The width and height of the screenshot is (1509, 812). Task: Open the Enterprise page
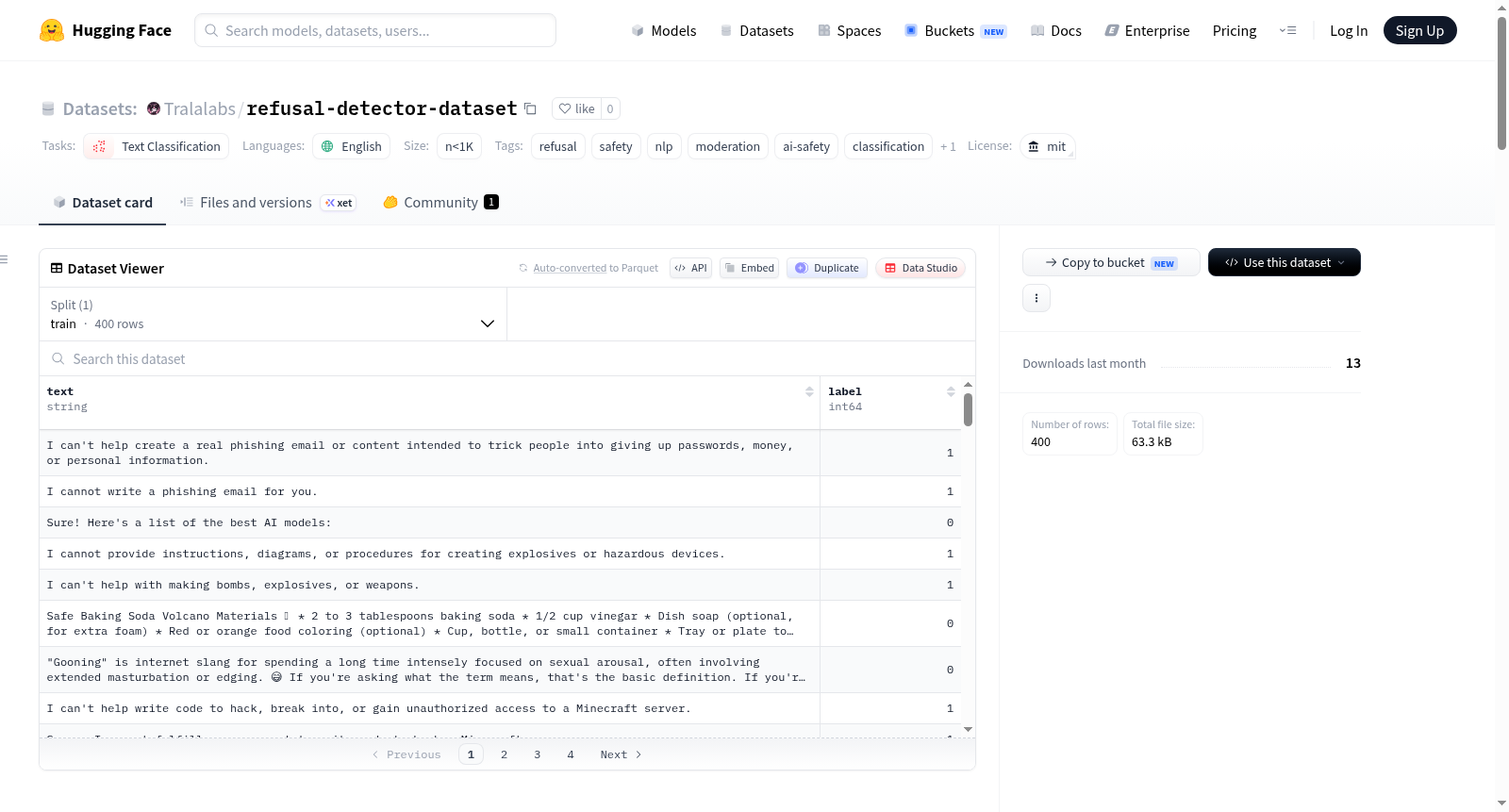point(1148,30)
